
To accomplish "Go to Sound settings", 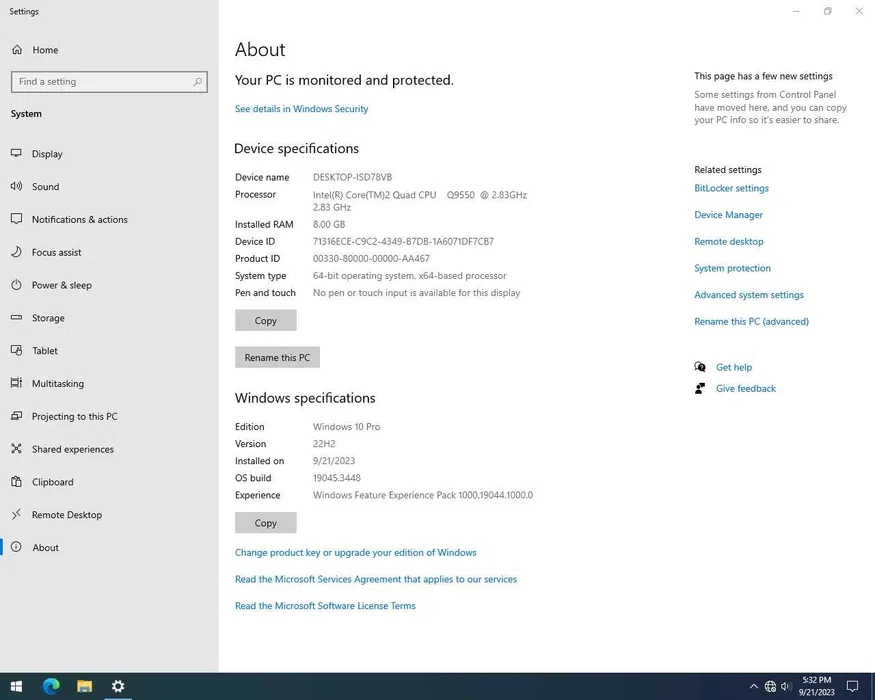I will click(x=109, y=186).
